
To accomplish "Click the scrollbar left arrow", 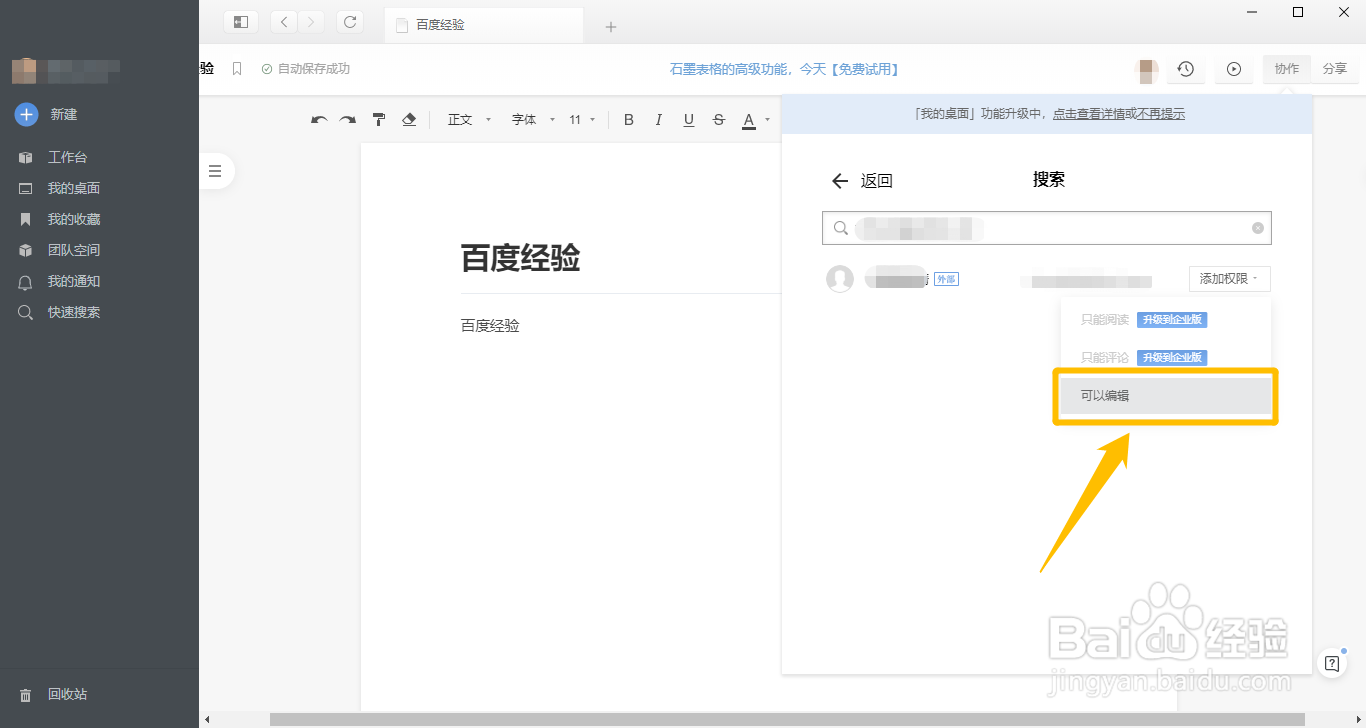I will tap(207, 720).
